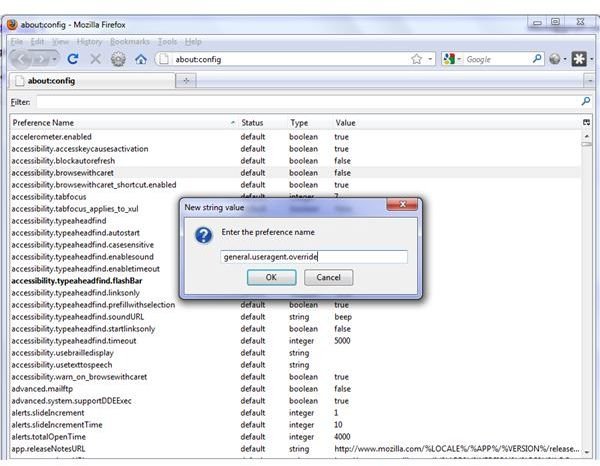Sort by the Type column header
This screenshot has height=466, width=600.
[x=310, y=123]
